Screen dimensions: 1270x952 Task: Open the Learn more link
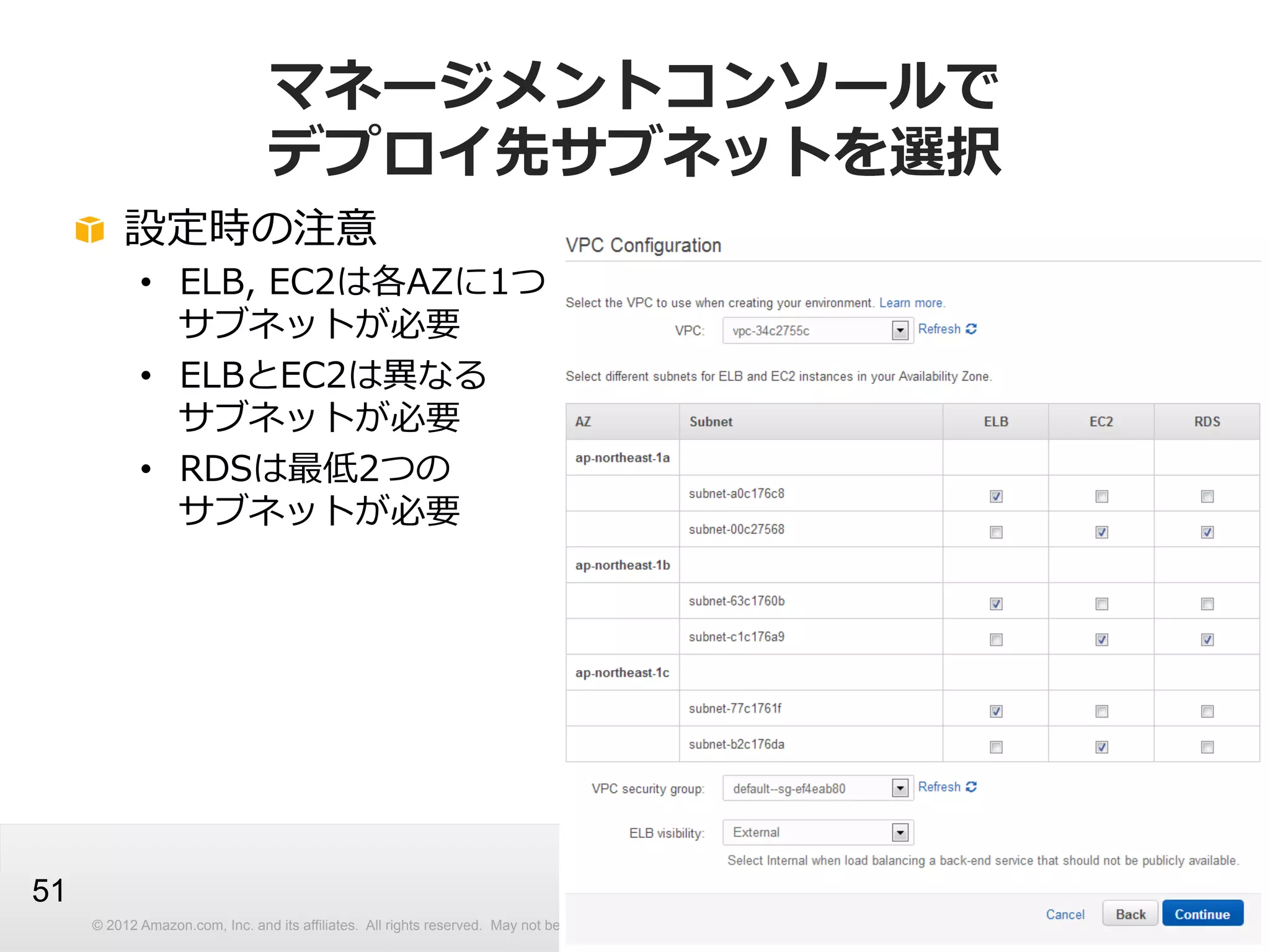click(911, 303)
